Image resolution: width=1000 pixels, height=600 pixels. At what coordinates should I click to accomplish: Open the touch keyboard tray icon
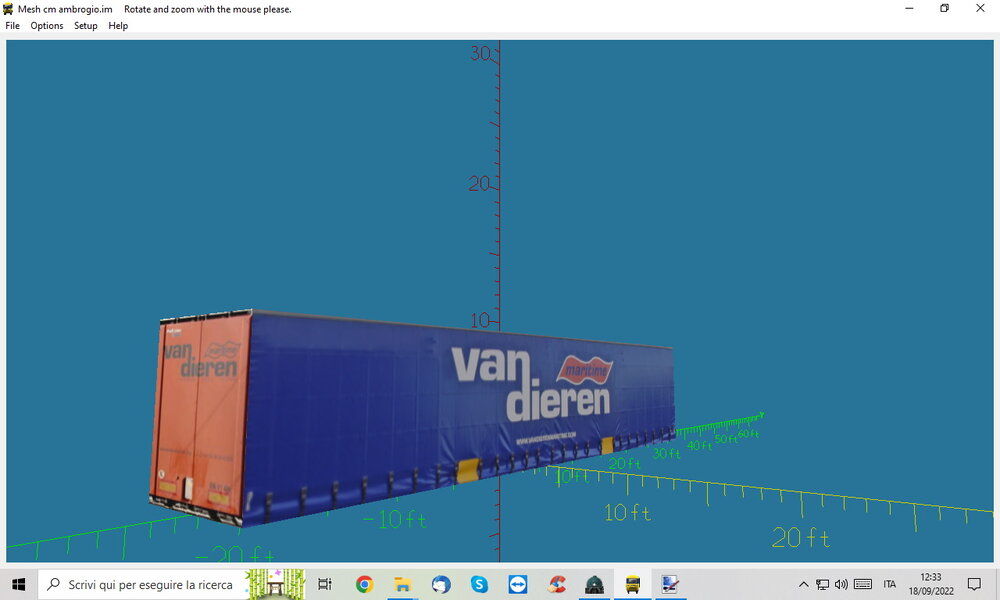[863, 584]
